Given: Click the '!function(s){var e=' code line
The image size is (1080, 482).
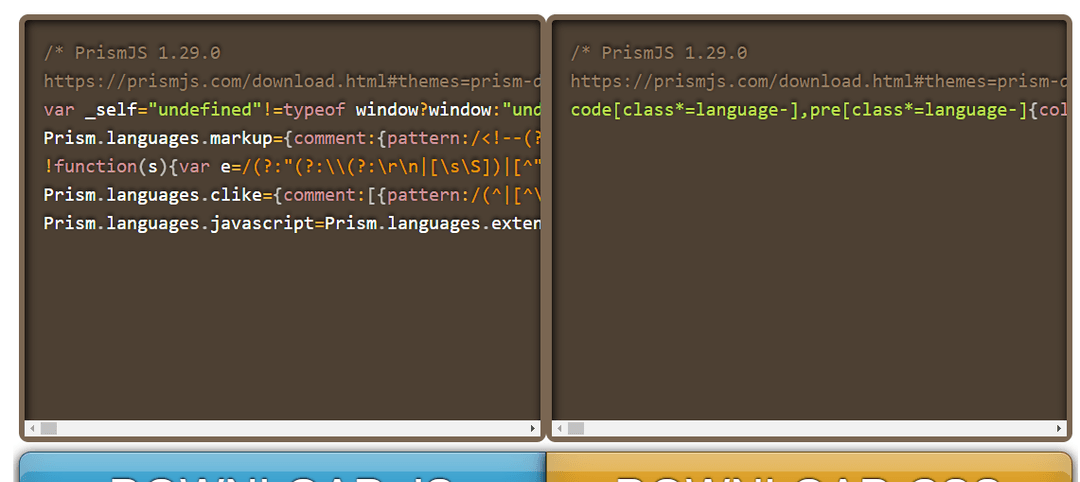Looking at the screenshot, I should (292, 167).
